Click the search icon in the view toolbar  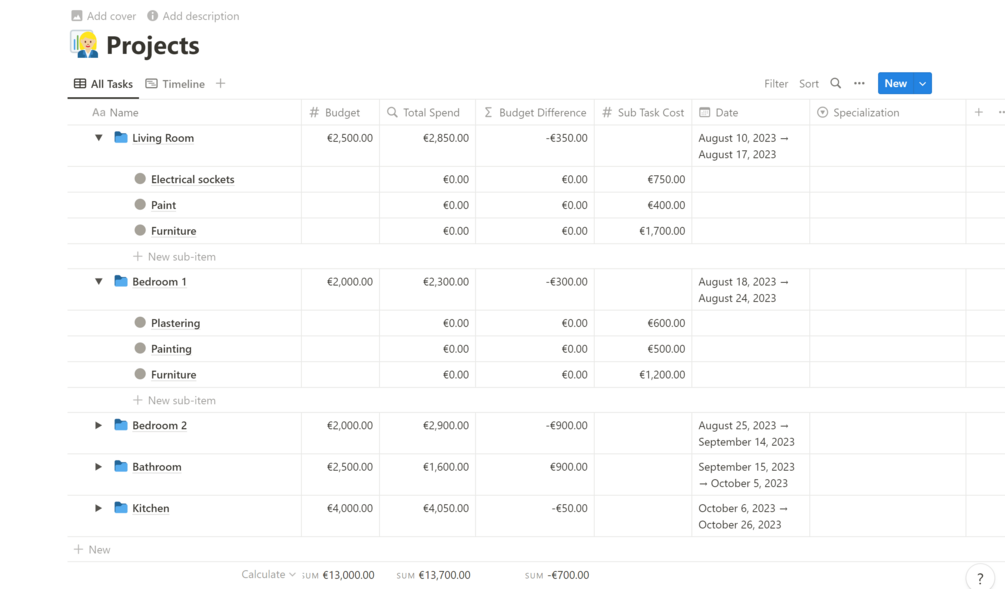point(834,84)
